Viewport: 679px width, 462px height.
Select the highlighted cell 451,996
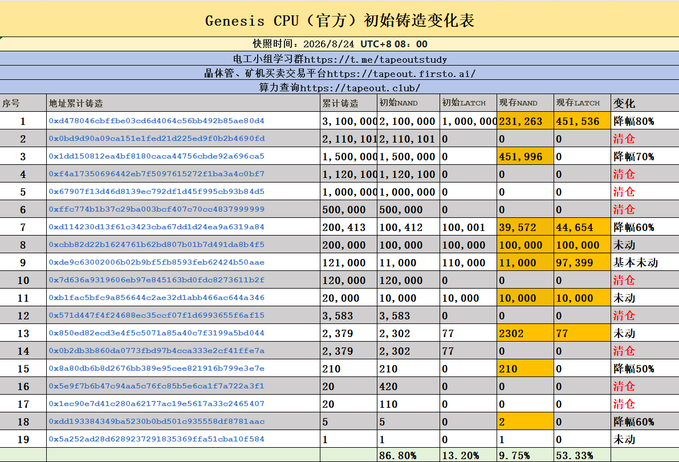coord(525,156)
